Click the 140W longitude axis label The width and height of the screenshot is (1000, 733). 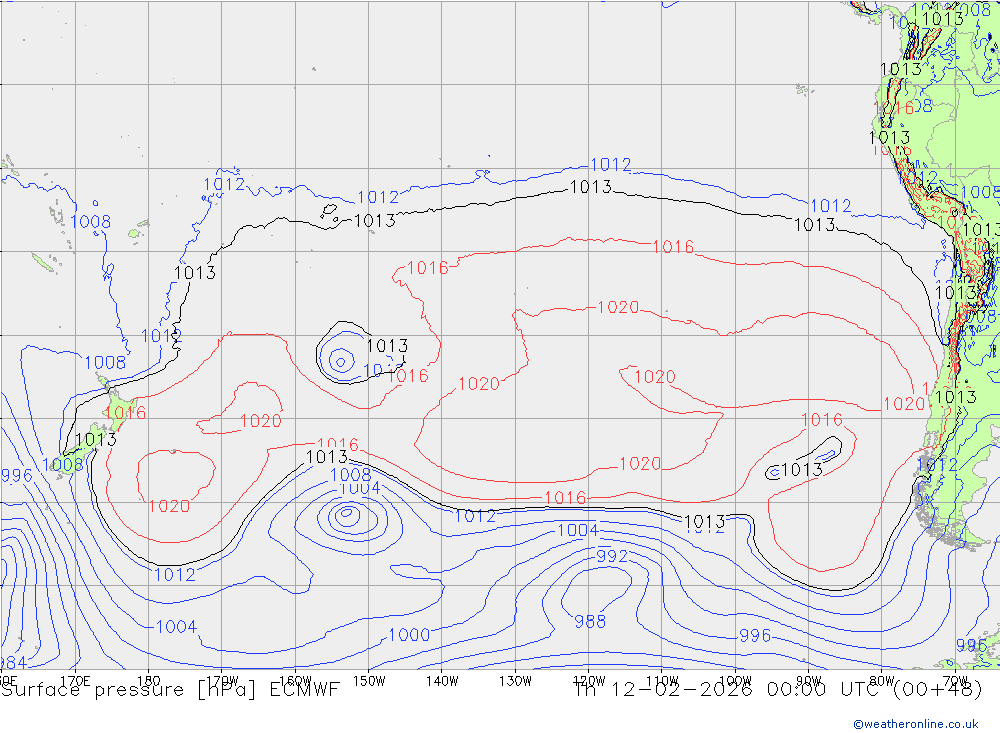pyautogui.click(x=442, y=681)
